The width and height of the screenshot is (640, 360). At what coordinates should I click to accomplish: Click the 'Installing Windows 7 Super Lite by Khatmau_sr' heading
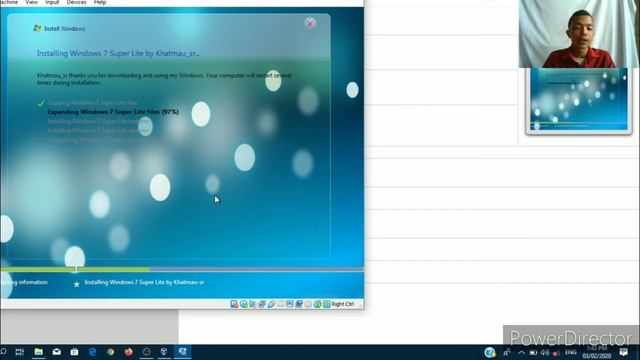click(x=118, y=53)
